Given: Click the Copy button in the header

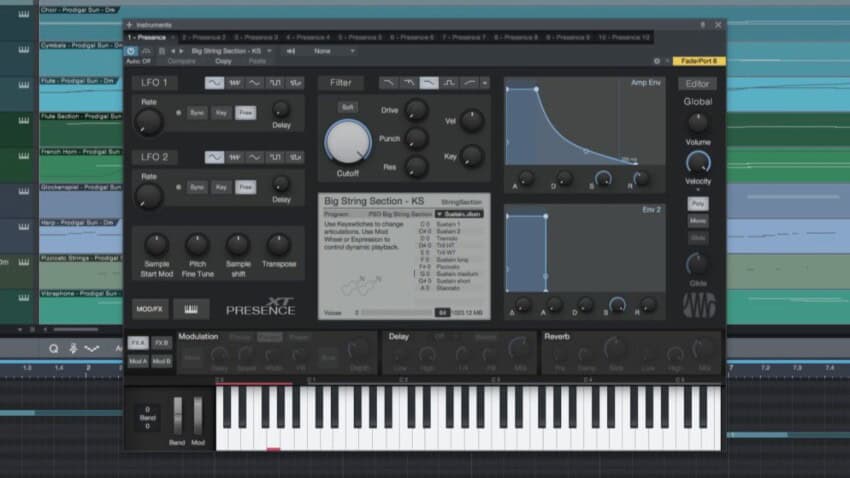Looking at the screenshot, I should (x=223, y=61).
